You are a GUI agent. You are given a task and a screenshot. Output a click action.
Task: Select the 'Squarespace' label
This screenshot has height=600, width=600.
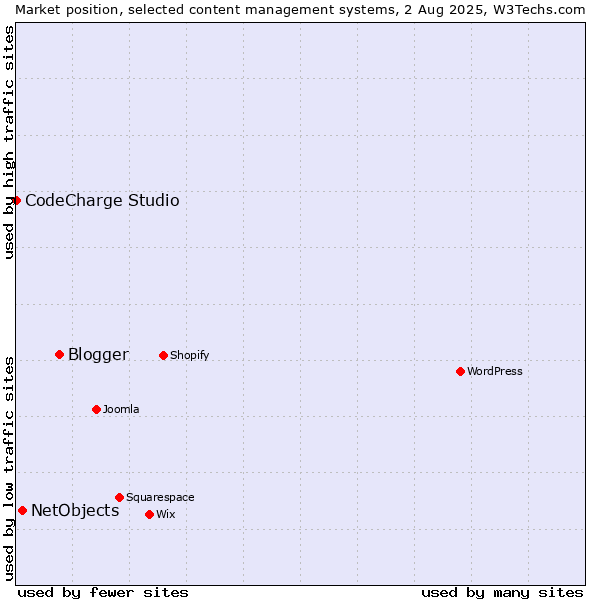click(160, 497)
